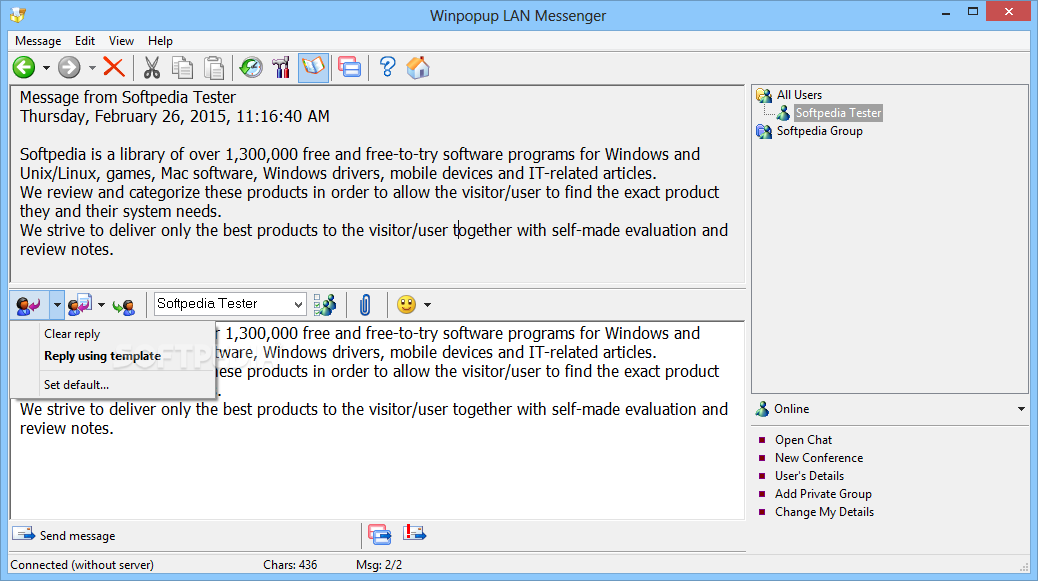
Task: Click the reply with quote icon
Action: 80,305
